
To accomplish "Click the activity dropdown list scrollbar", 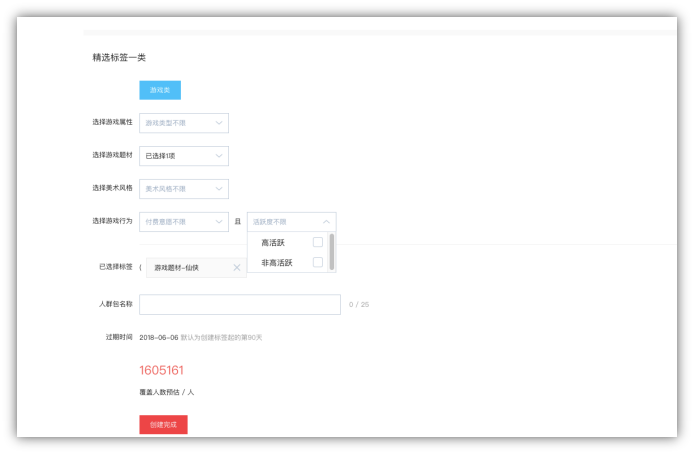I will tap(332, 251).
